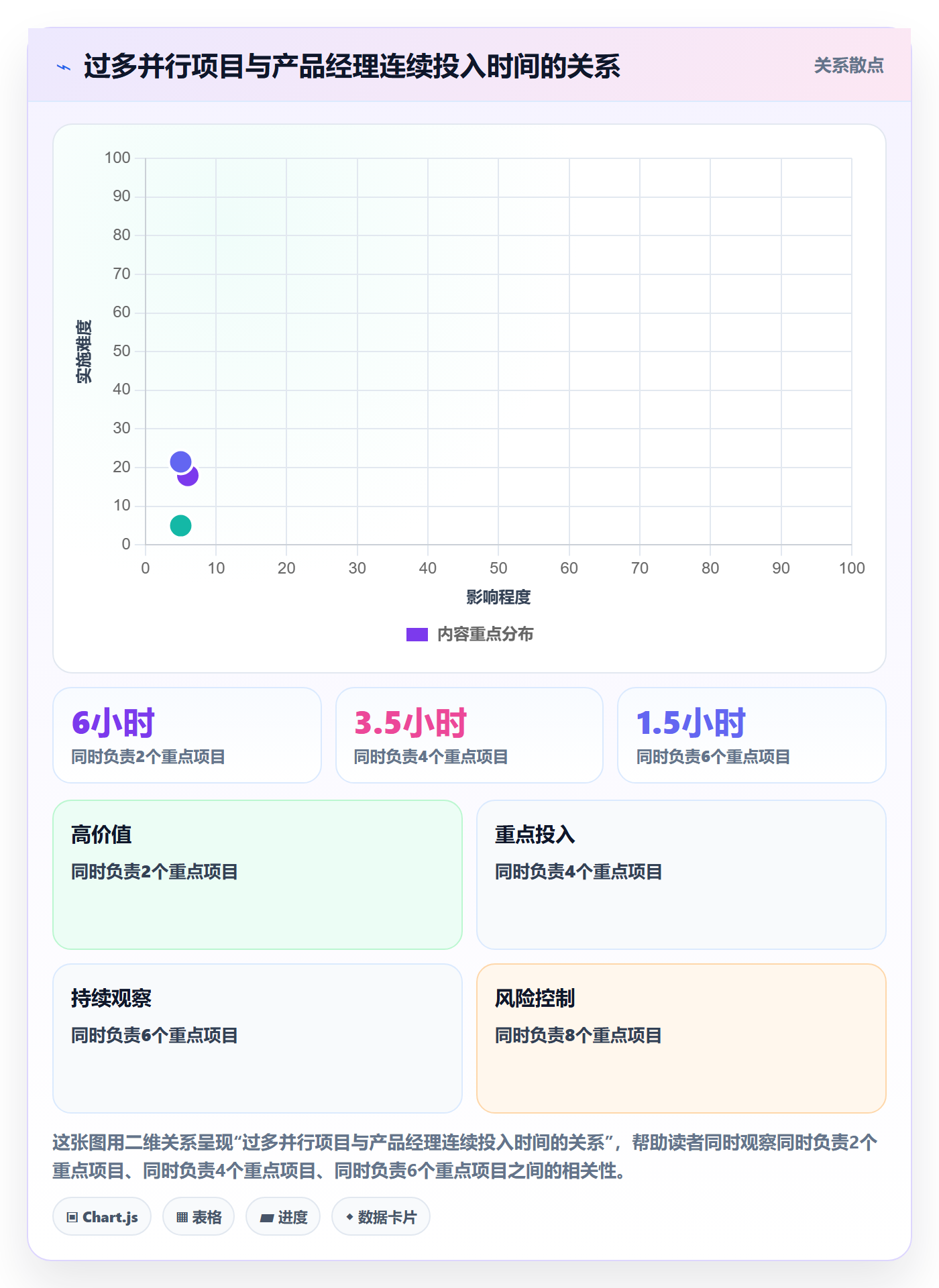Click the blue scatter point near 20
The height and width of the screenshot is (1288, 939).
pos(180,462)
